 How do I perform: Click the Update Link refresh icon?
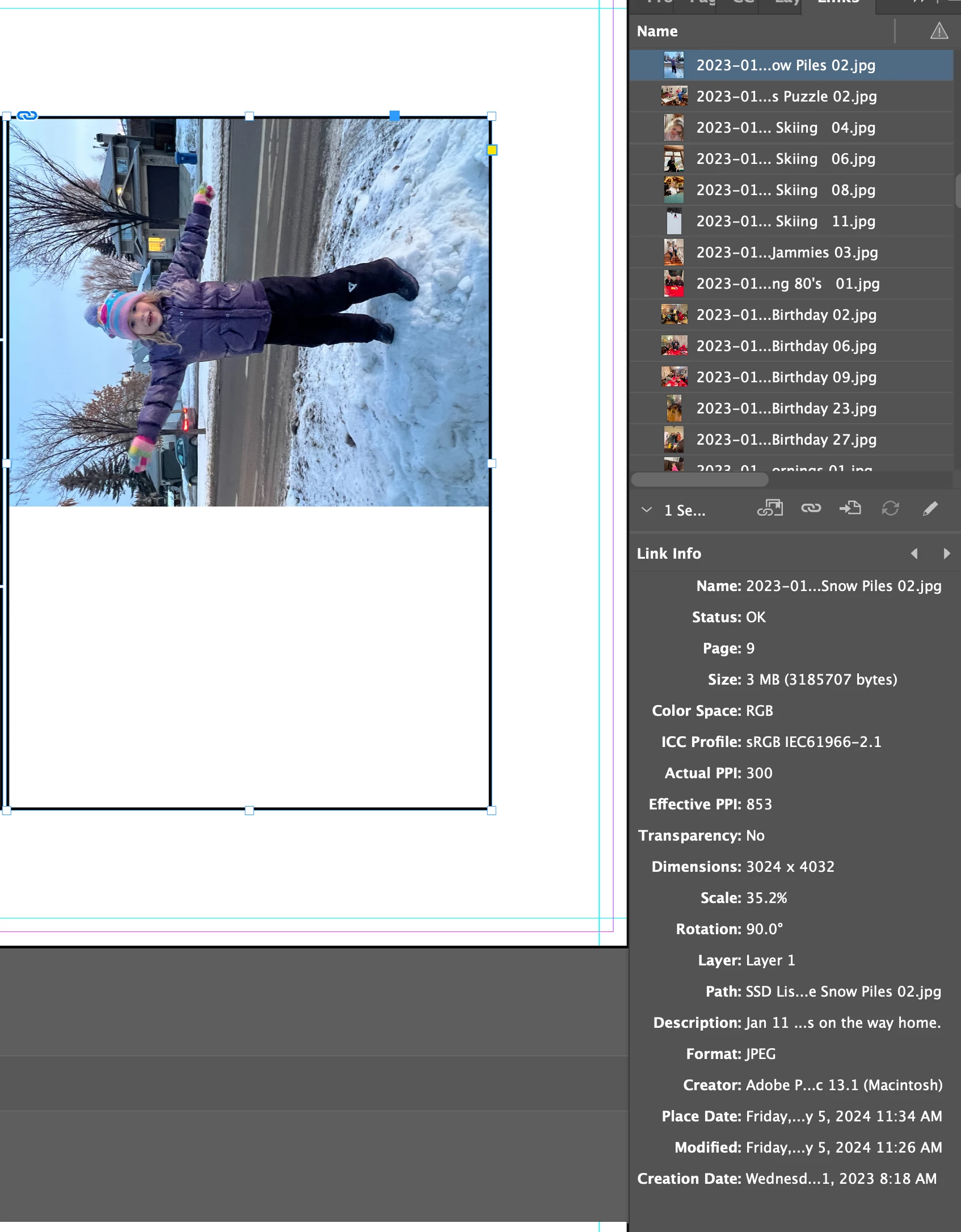click(x=890, y=508)
